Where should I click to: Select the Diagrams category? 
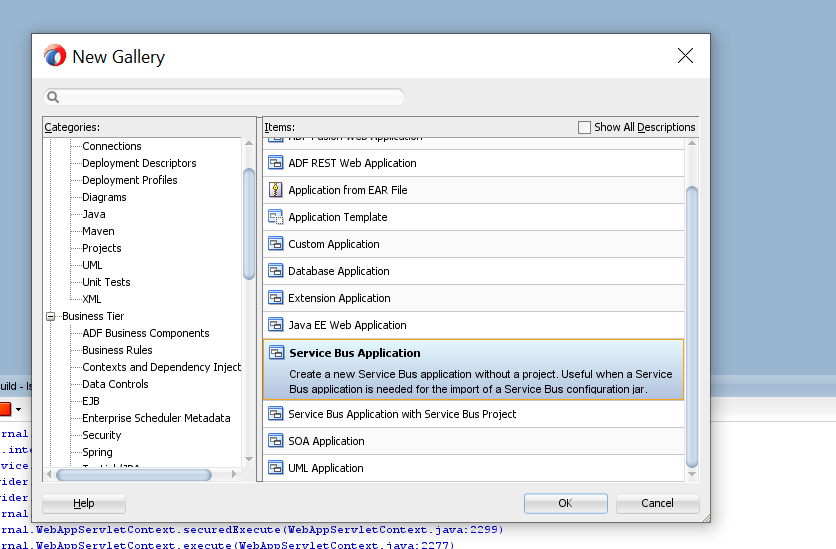tap(104, 197)
